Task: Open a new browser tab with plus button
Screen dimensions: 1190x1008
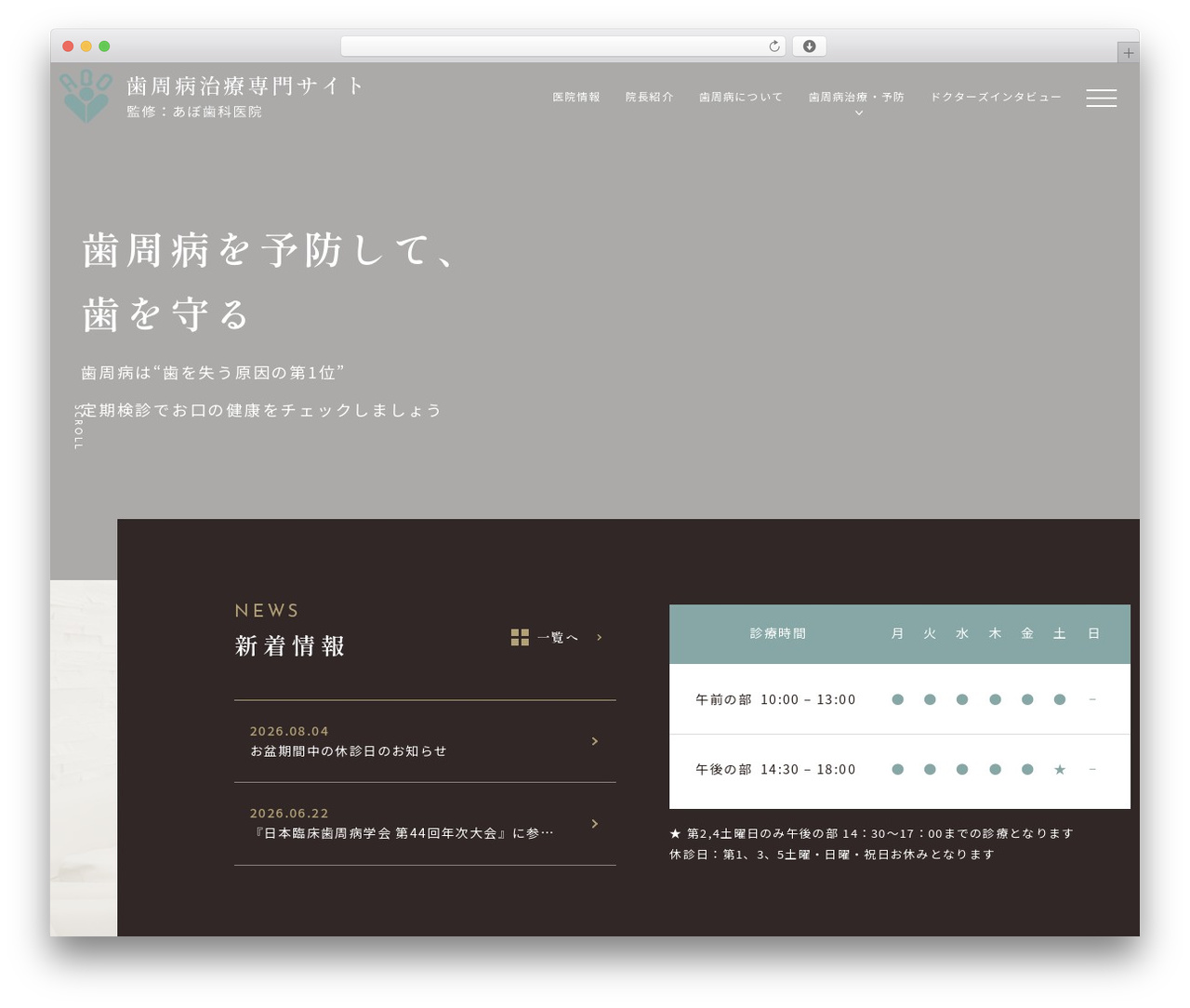Action: click(x=1128, y=53)
